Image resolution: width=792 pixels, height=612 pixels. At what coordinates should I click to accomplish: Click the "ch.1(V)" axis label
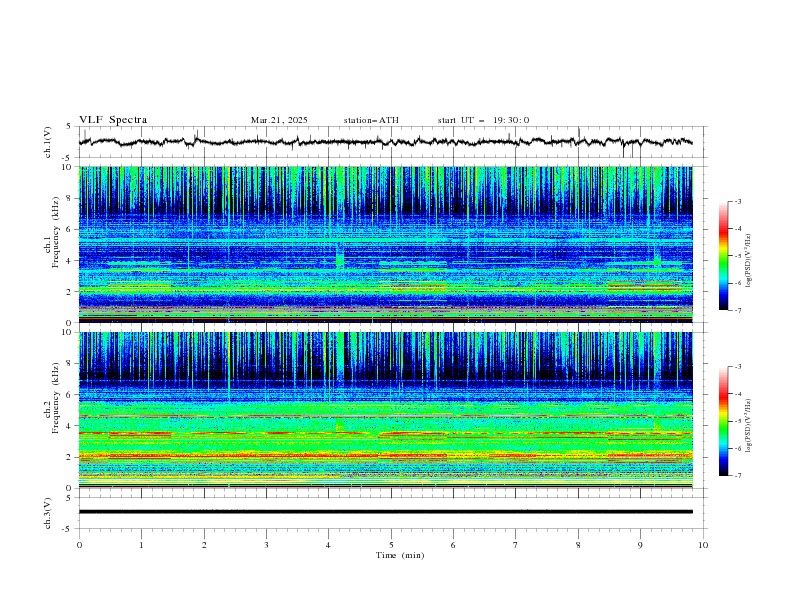pos(48,142)
